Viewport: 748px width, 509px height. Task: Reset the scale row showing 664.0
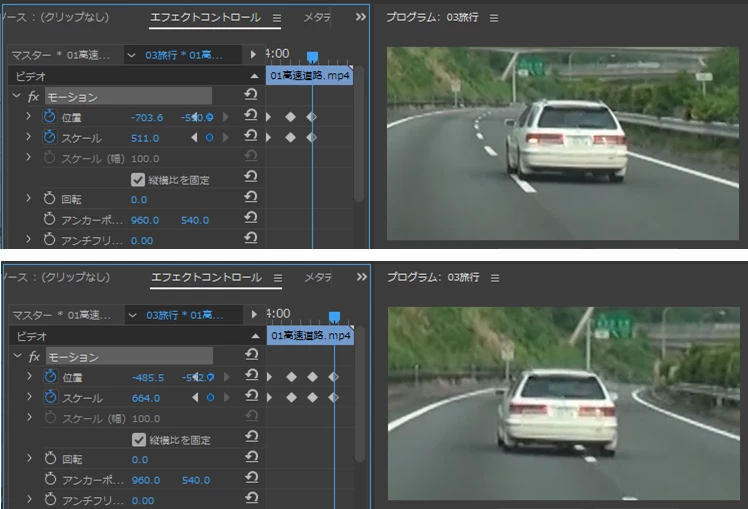[x=251, y=396]
